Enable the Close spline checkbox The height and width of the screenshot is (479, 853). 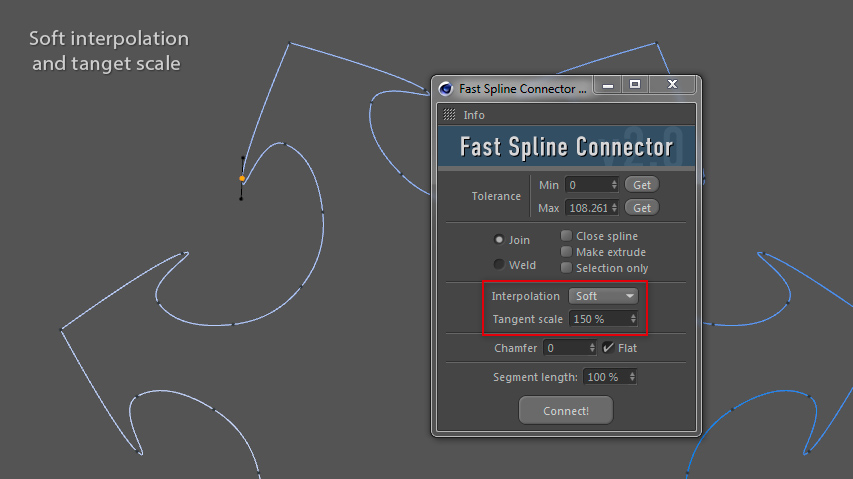tap(566, 235)
